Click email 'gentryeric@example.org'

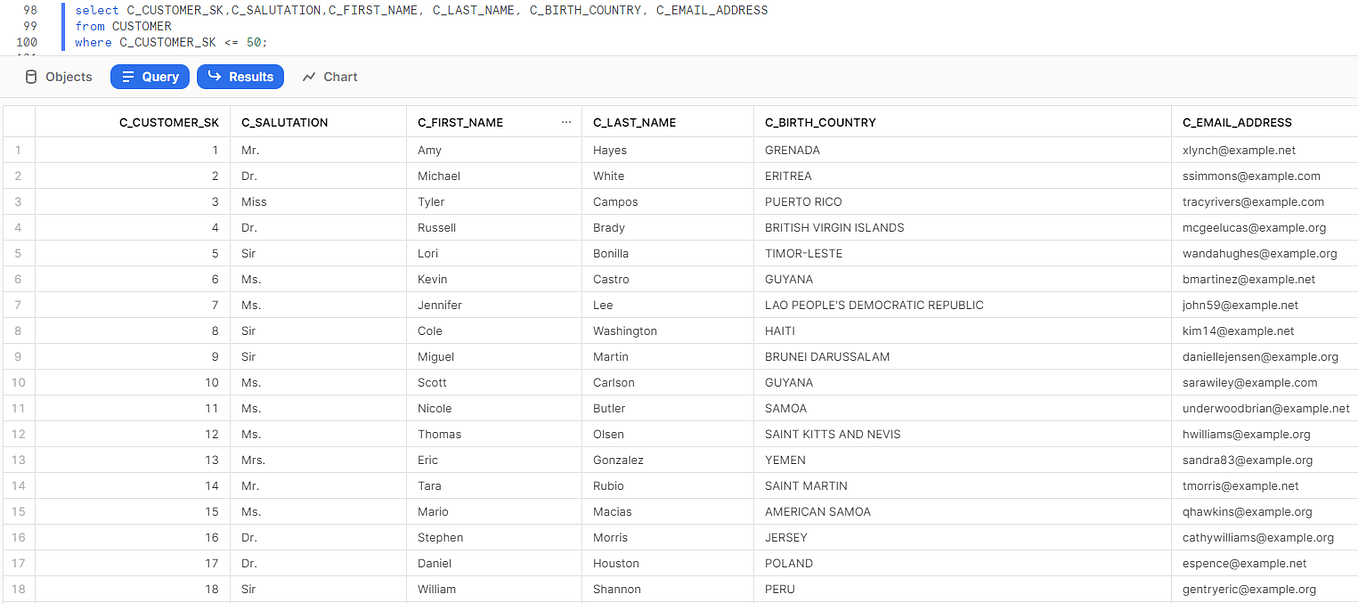pos(1249,590)
